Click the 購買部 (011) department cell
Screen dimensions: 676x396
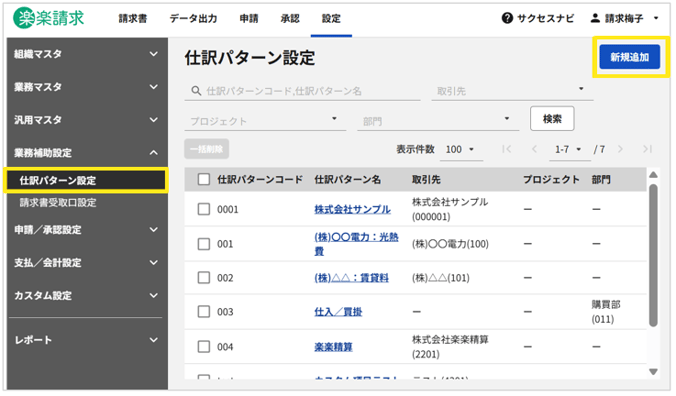(x=606, y=312)
